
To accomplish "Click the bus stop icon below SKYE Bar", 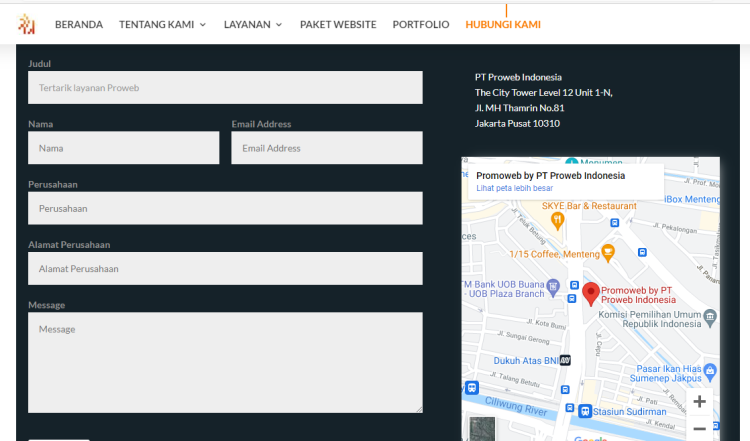I will point(615,223).
